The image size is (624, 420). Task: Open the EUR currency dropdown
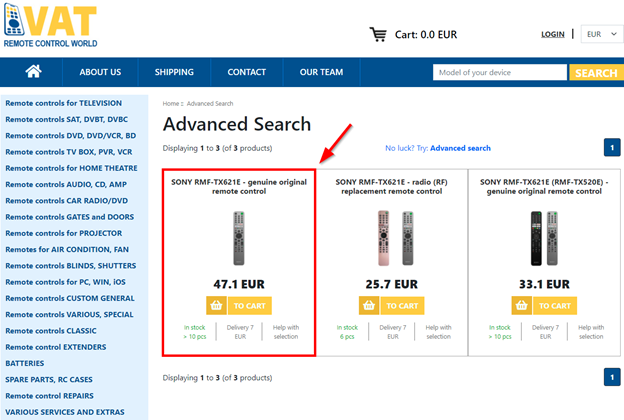600,34
